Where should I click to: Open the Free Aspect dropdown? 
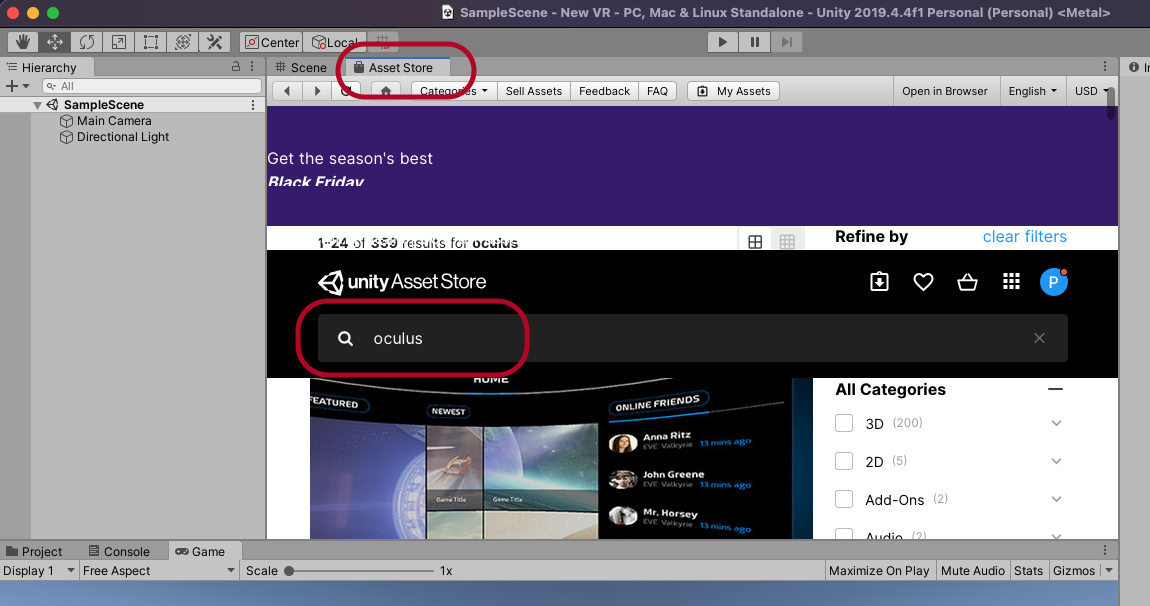[158, 571]
